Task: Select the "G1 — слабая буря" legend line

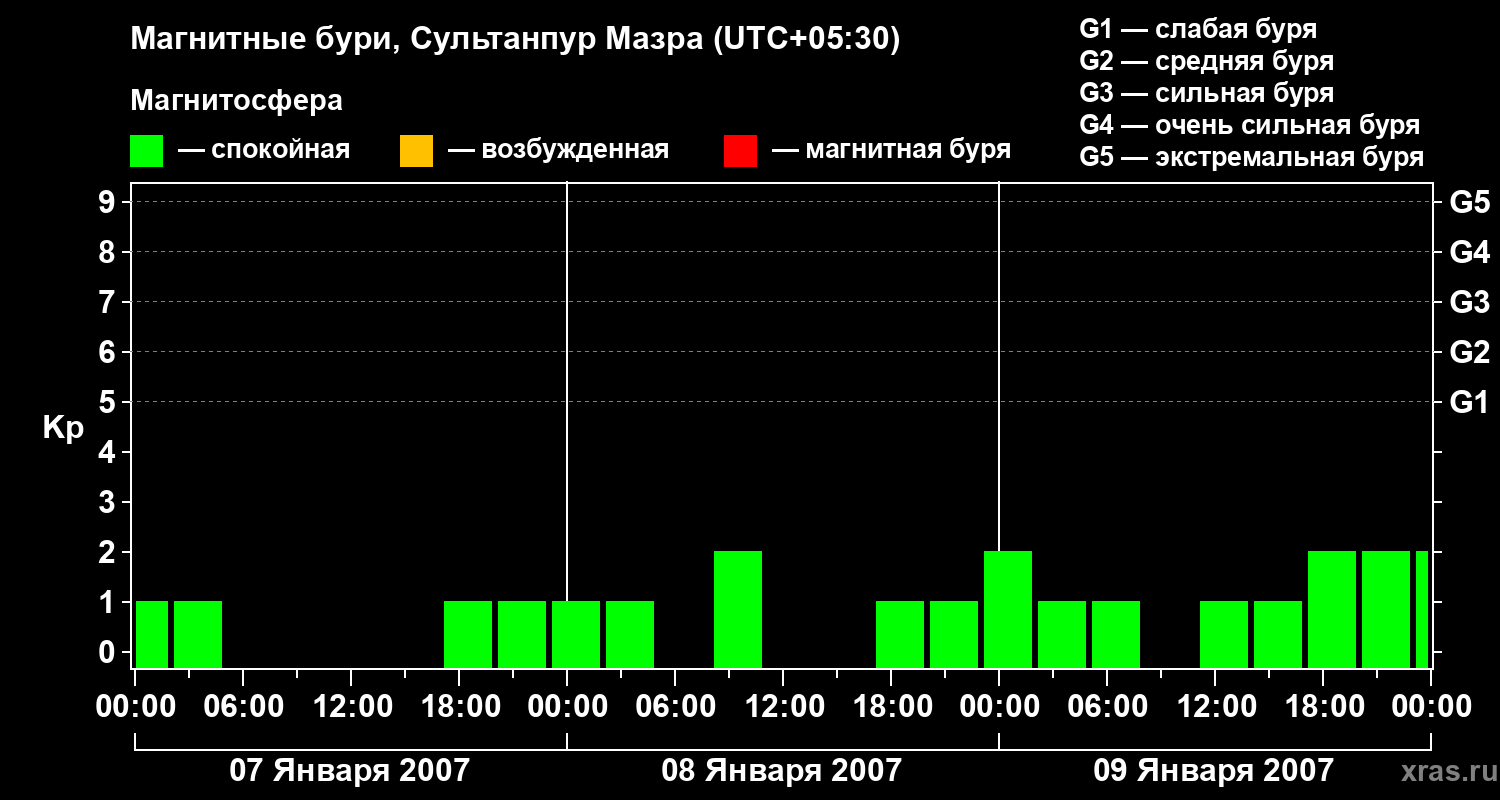Action: tap(1198, 29)
